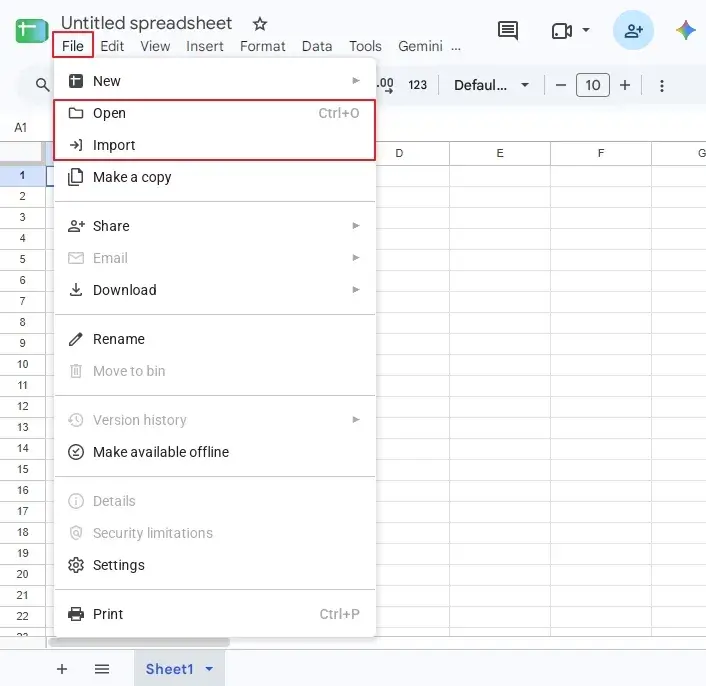Click the Untitled spreadsheet title
The height and width of the screenshot is (686, 706).
[x=146, y=23]
